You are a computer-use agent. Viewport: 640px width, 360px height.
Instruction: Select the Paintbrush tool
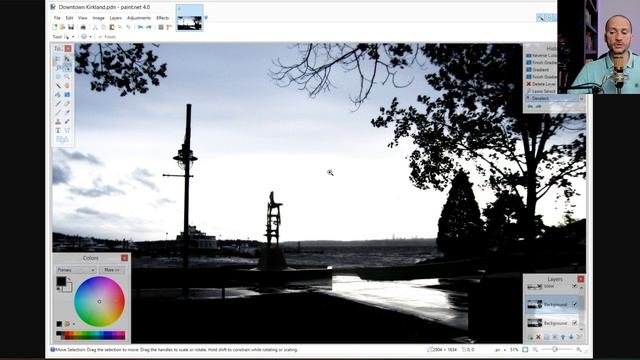[x=58, y=104]
